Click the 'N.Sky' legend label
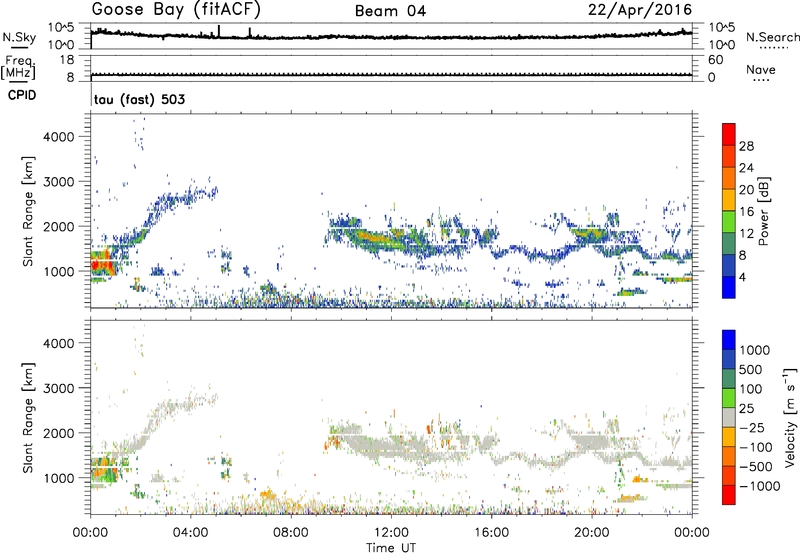Image resolution: width=800 pixels, height=554 pixels. (19, 37)
